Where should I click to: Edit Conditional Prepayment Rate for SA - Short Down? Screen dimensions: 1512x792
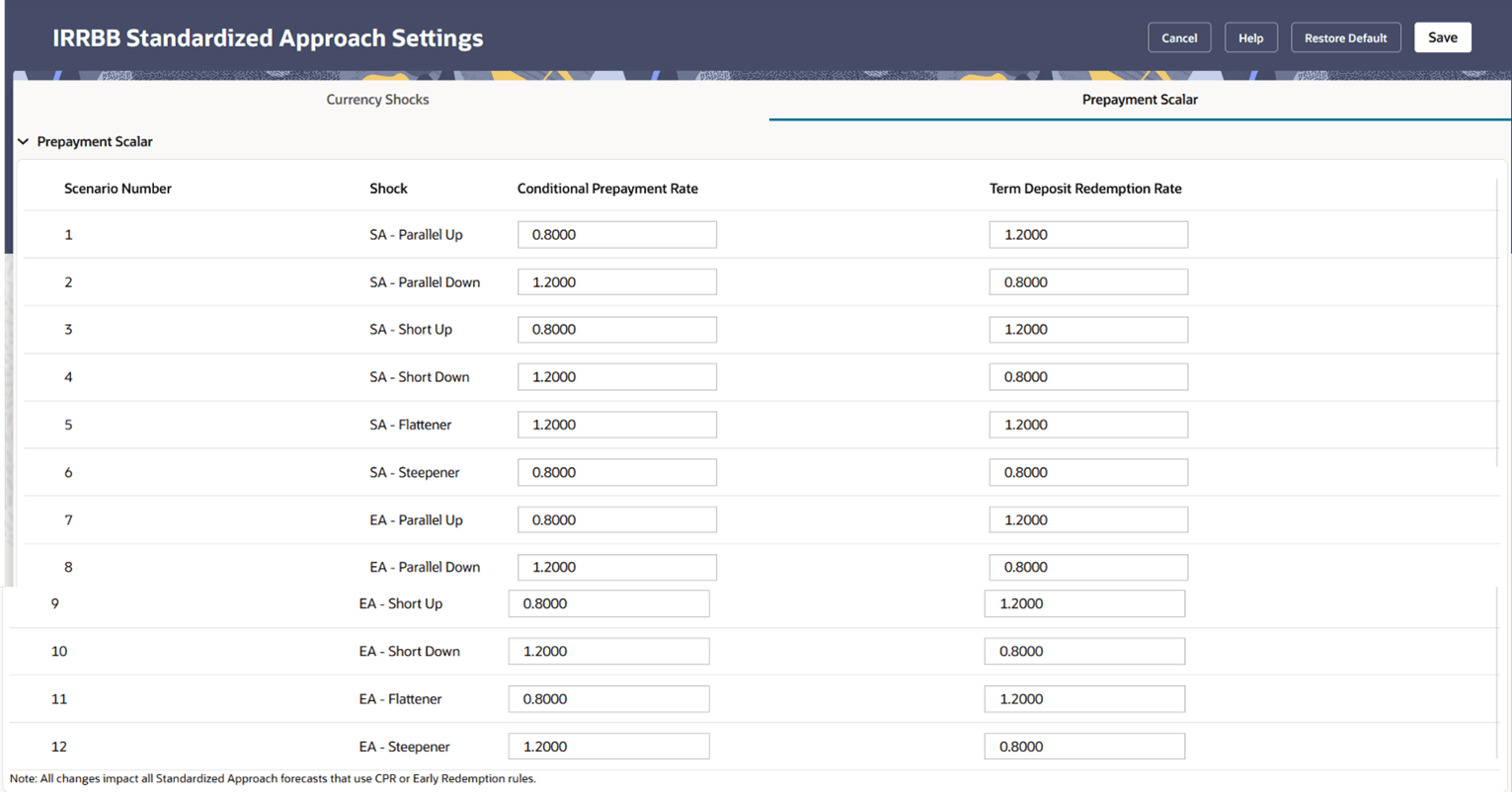617,377
